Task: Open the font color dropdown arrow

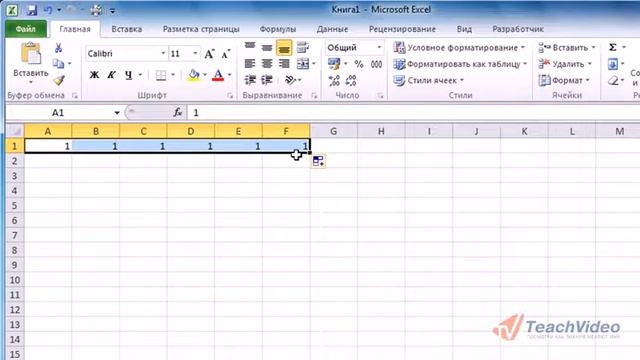Action: (x=229, y=75)
